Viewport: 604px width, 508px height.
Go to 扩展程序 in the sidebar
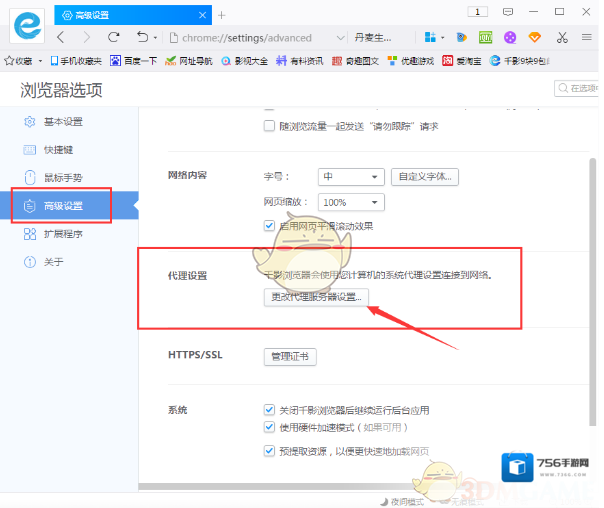[x=63, y=234]
